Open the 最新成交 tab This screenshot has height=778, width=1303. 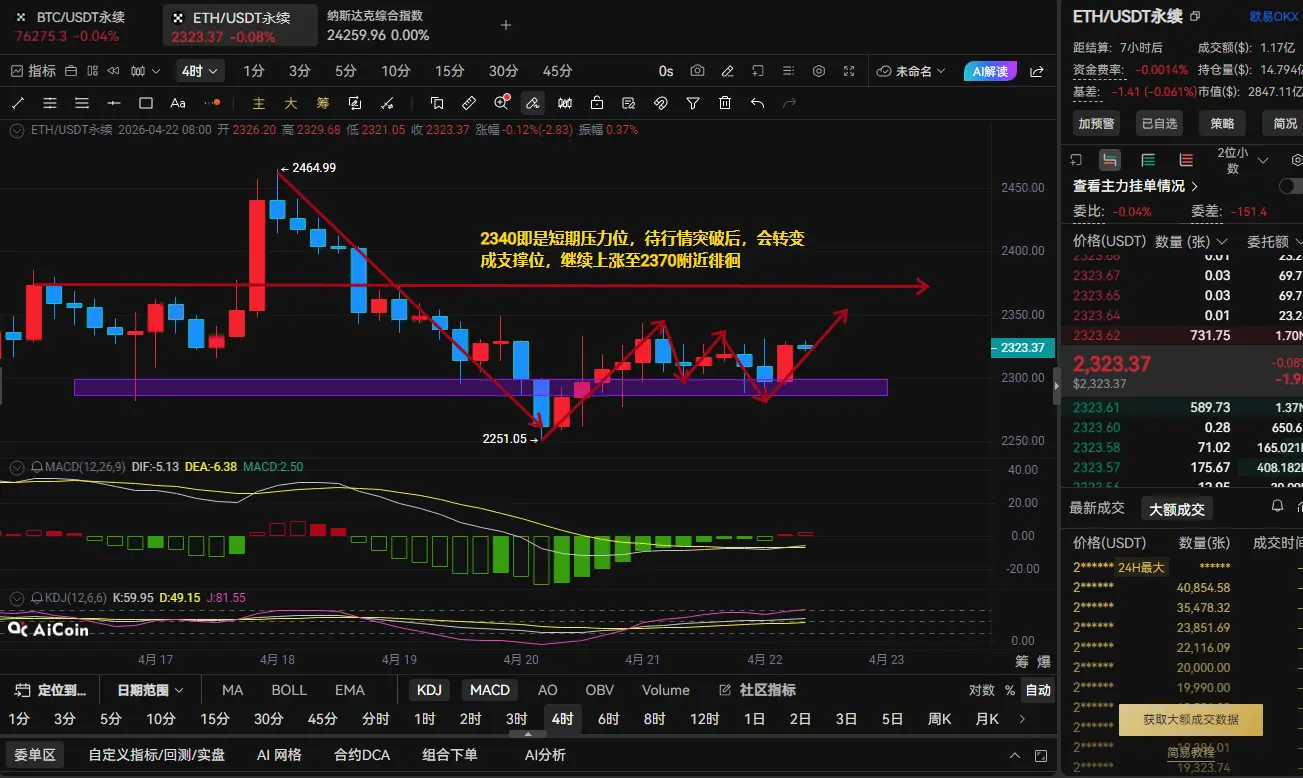point(1097,508)
